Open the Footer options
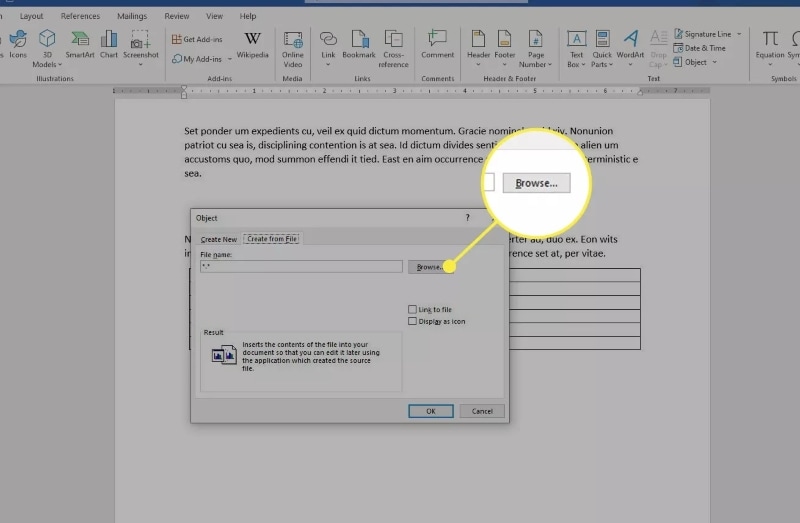Viewport: 800px width, 523px height. [x=504, y=48]
